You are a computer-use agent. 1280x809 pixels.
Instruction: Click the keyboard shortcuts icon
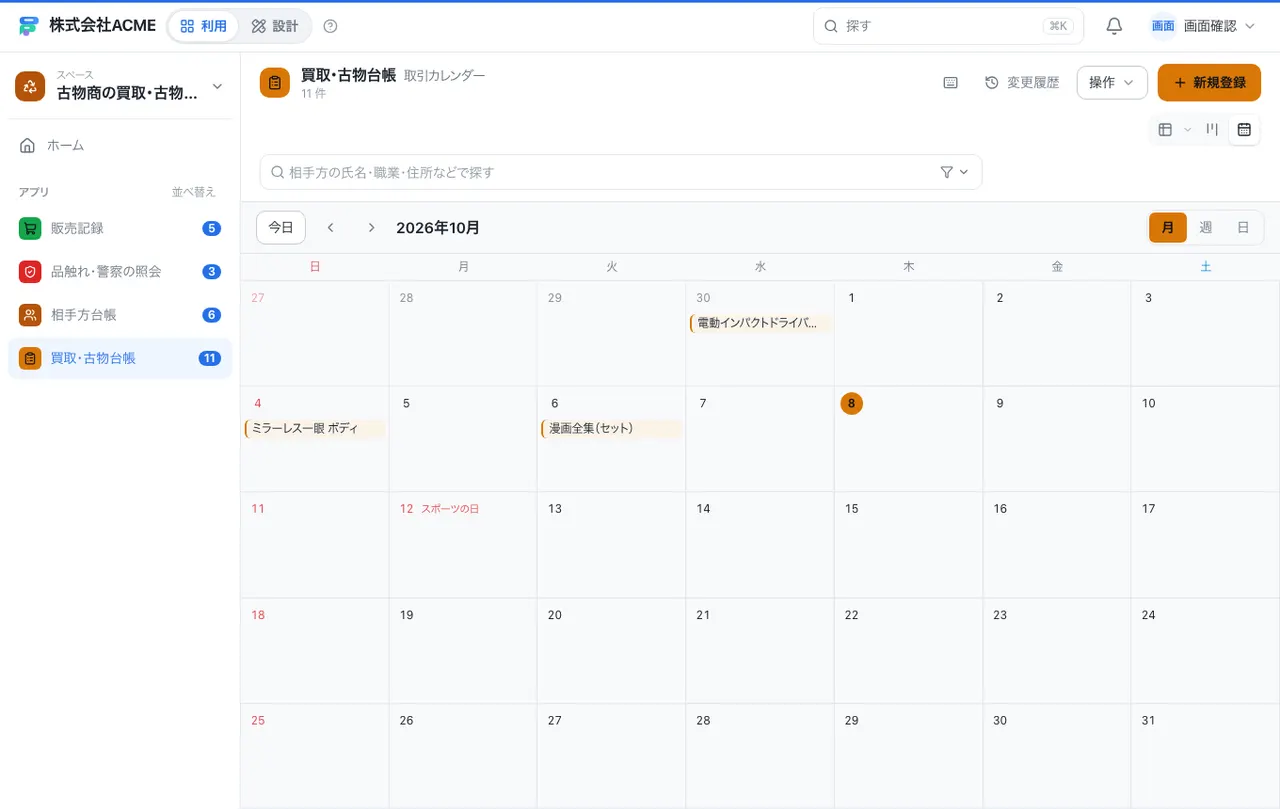[x=951, y=83]
